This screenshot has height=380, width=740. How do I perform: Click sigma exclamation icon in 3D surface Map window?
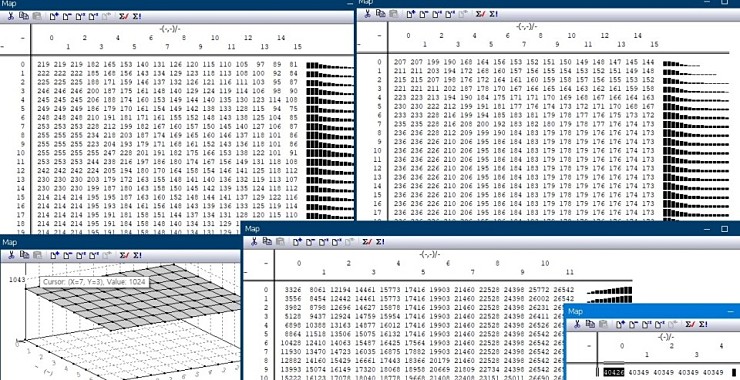click(137, 255)
